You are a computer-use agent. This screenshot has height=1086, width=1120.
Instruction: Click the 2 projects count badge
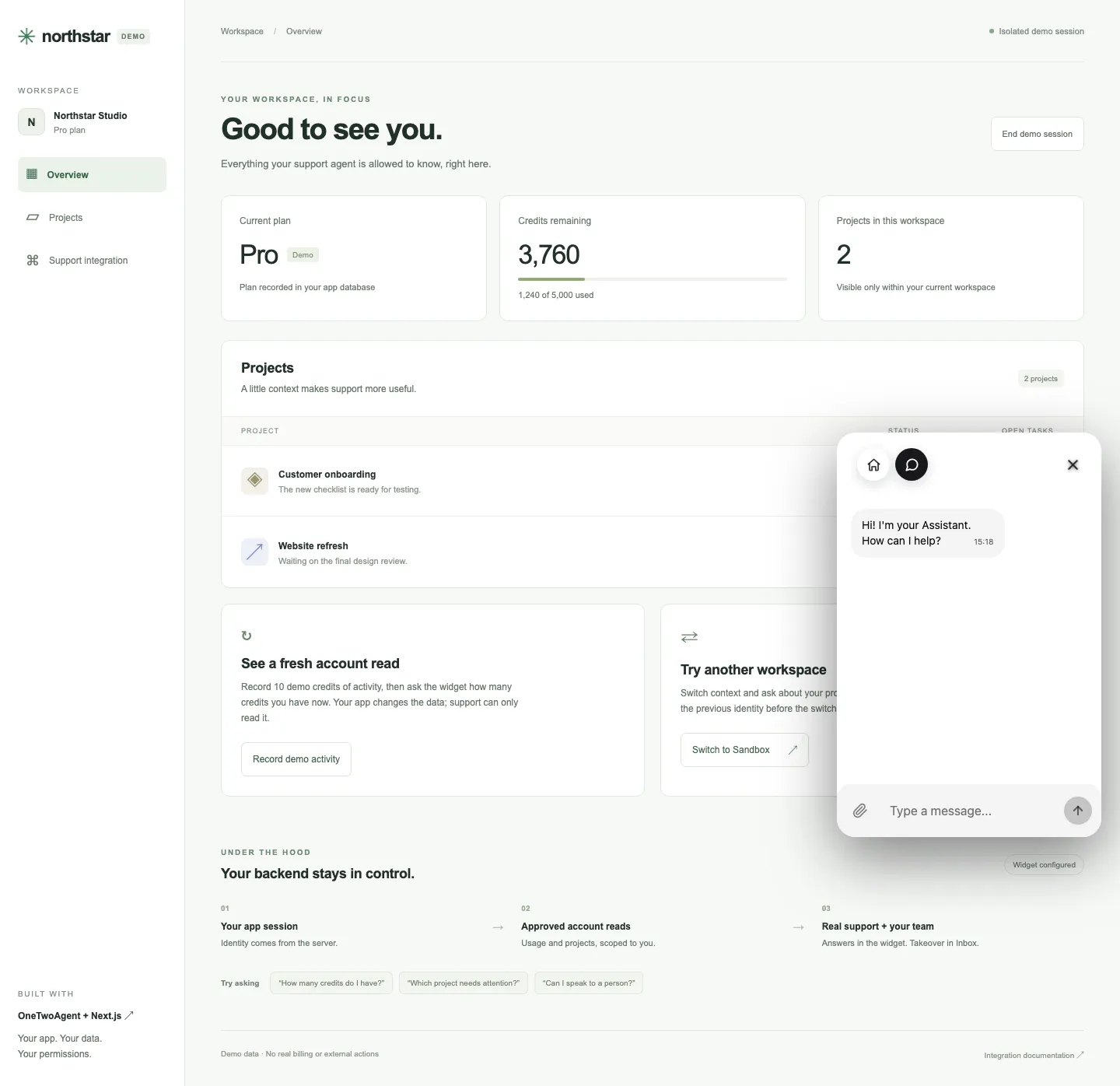click(1041, 379)
